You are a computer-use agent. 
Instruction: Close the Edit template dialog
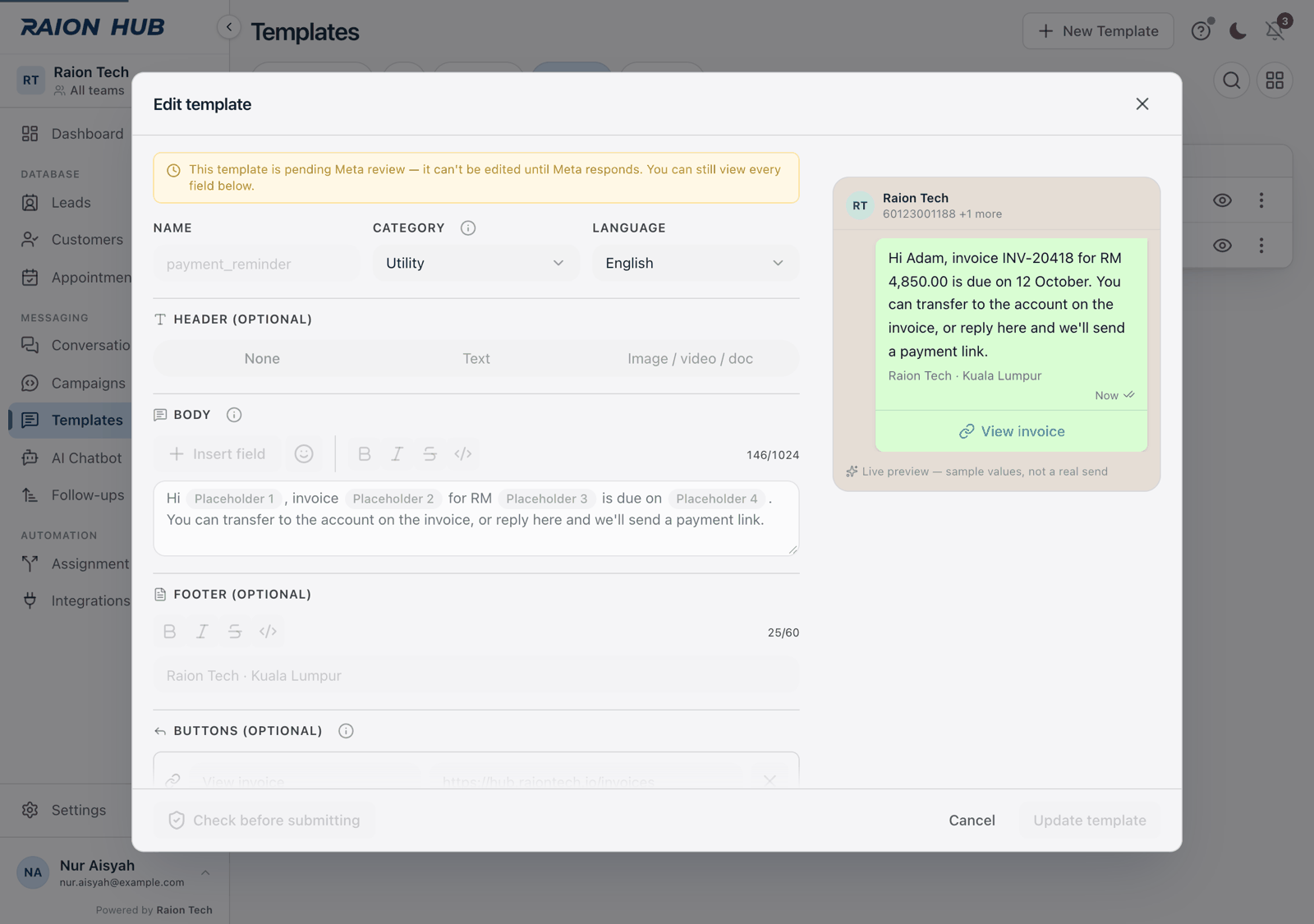(x=1142, y=104)
